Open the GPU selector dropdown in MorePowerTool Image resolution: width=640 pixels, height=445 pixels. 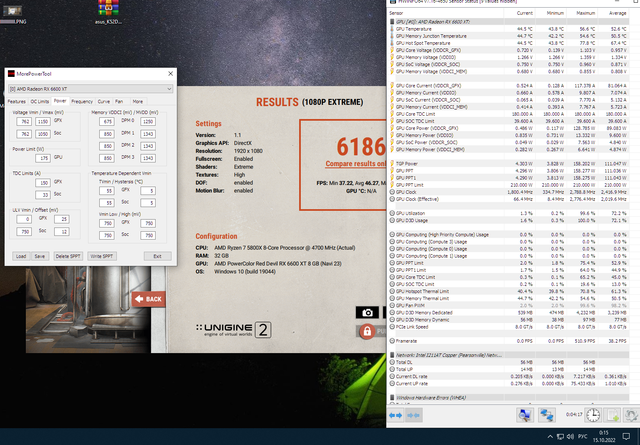point(90,89)
